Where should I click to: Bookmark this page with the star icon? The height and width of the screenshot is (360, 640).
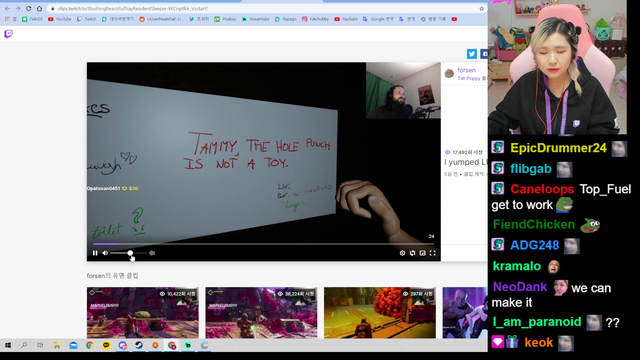tap(482, 9)
